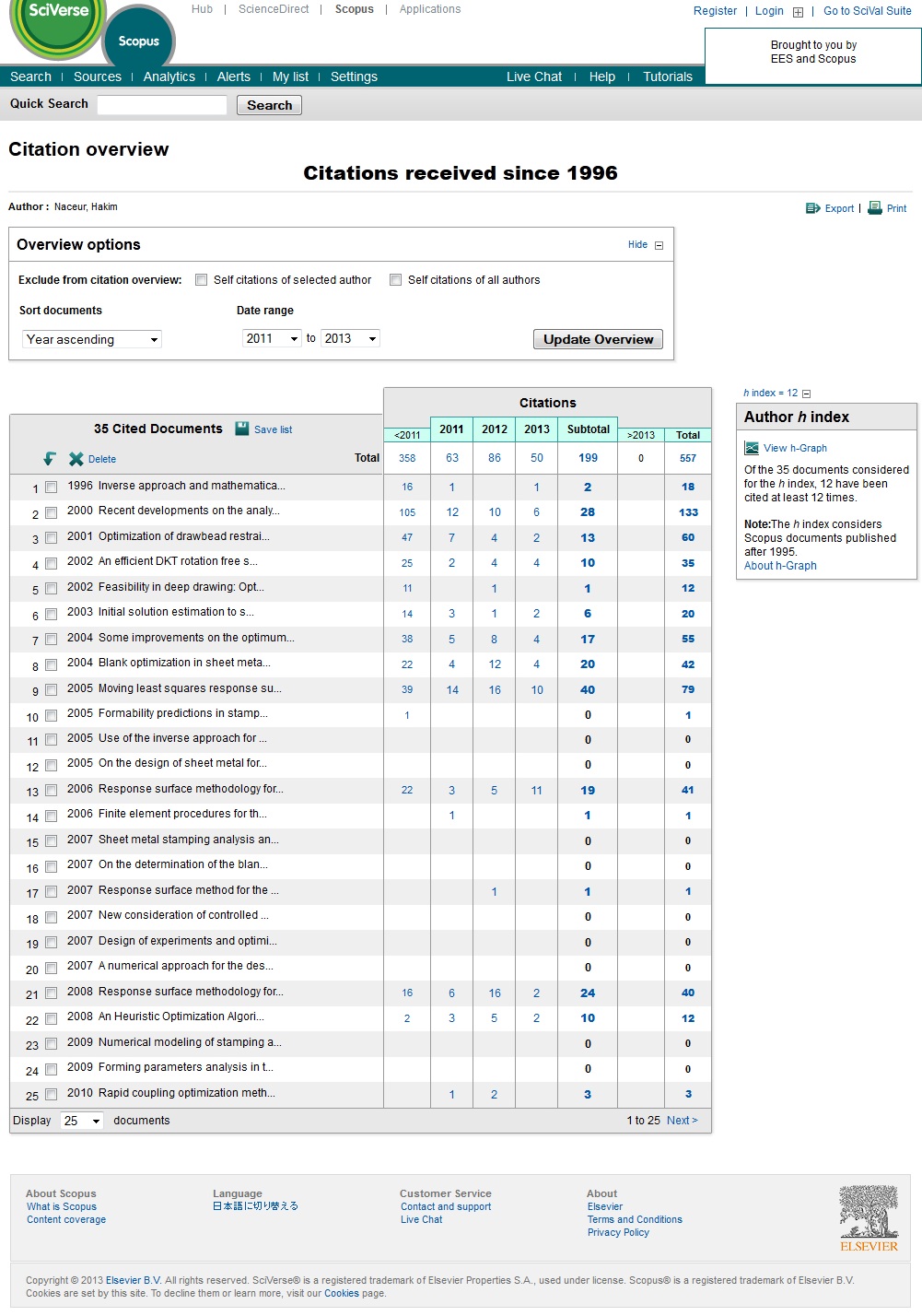Go to Next page of documents
The height and width of the screenshot is (1316, 922).
click(682, 1121)
